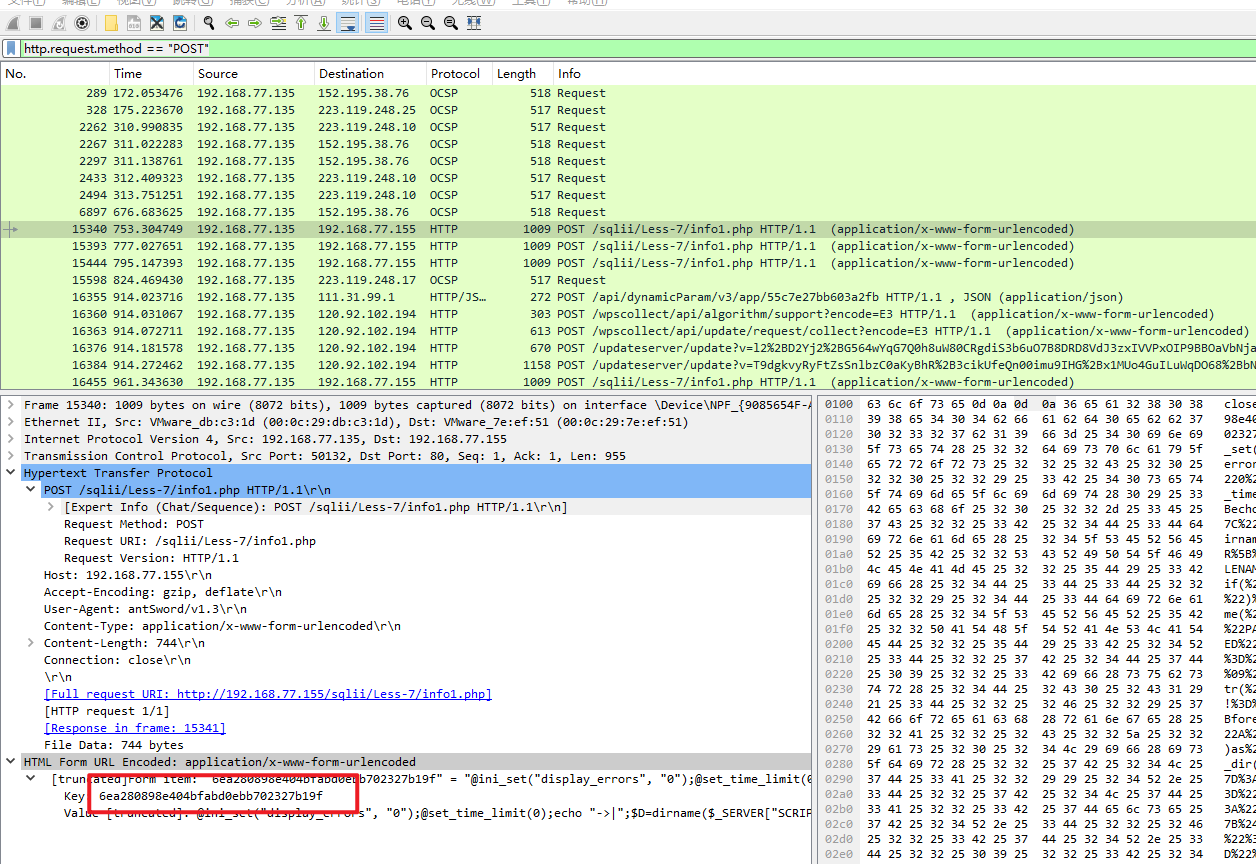Toggle packet list colorization
The height and width of the screenshot is (864, 1256).
pos(376,22)
